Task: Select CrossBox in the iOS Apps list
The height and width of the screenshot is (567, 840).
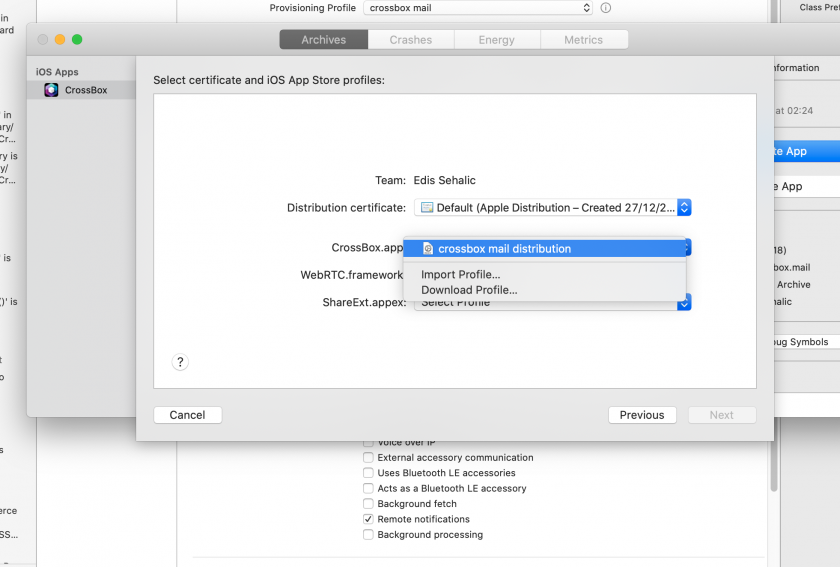Action: (81, 90)
